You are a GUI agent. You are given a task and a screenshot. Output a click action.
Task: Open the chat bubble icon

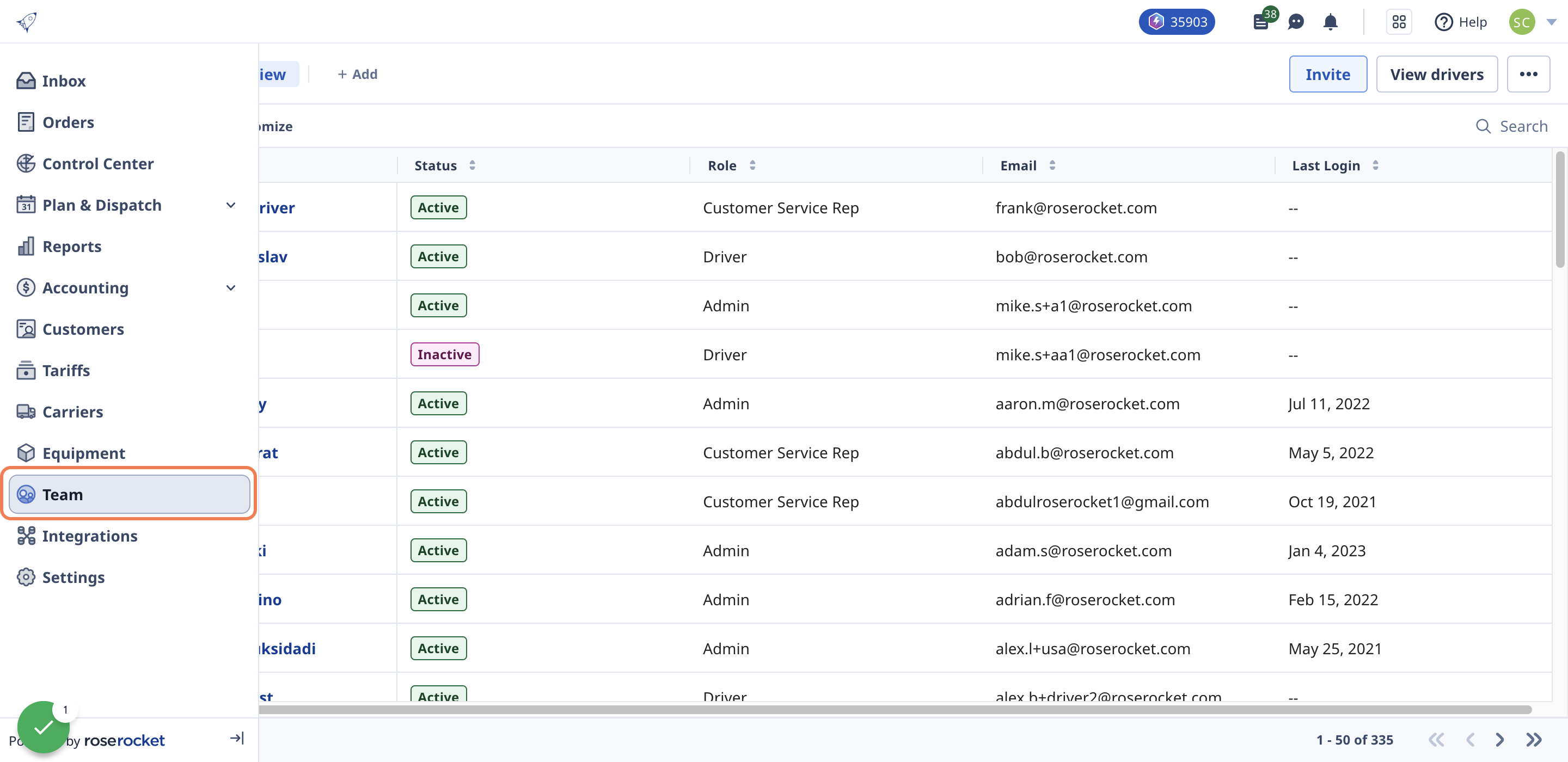pyautogui.click(x=1296, y=22)
